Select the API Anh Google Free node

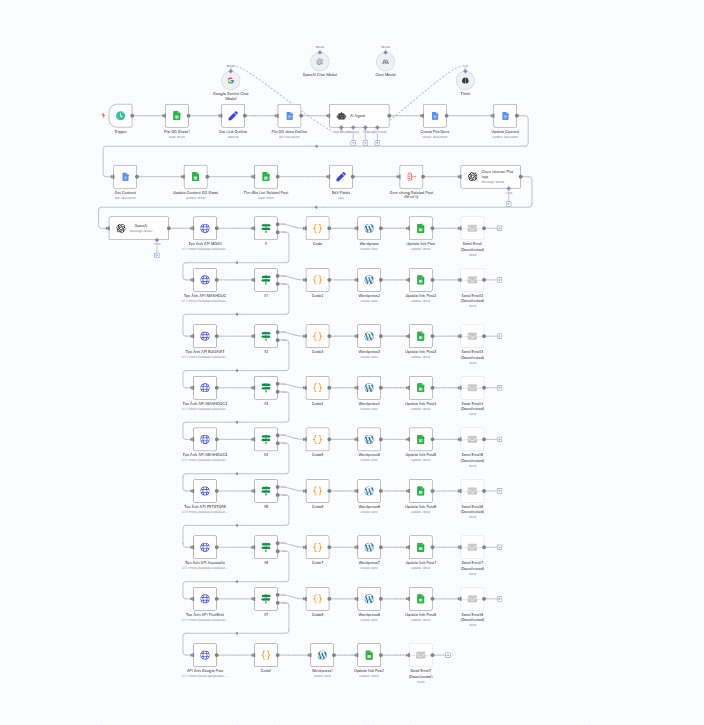pos(205,655)
